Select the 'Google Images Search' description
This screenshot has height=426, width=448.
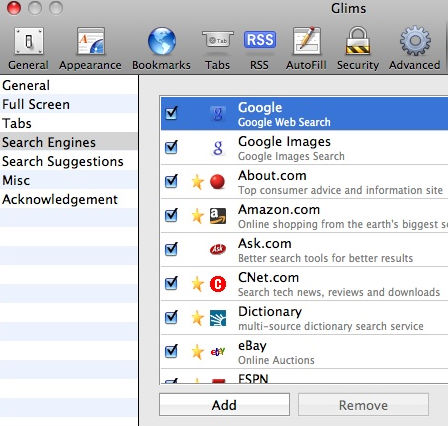click(291, 156)
